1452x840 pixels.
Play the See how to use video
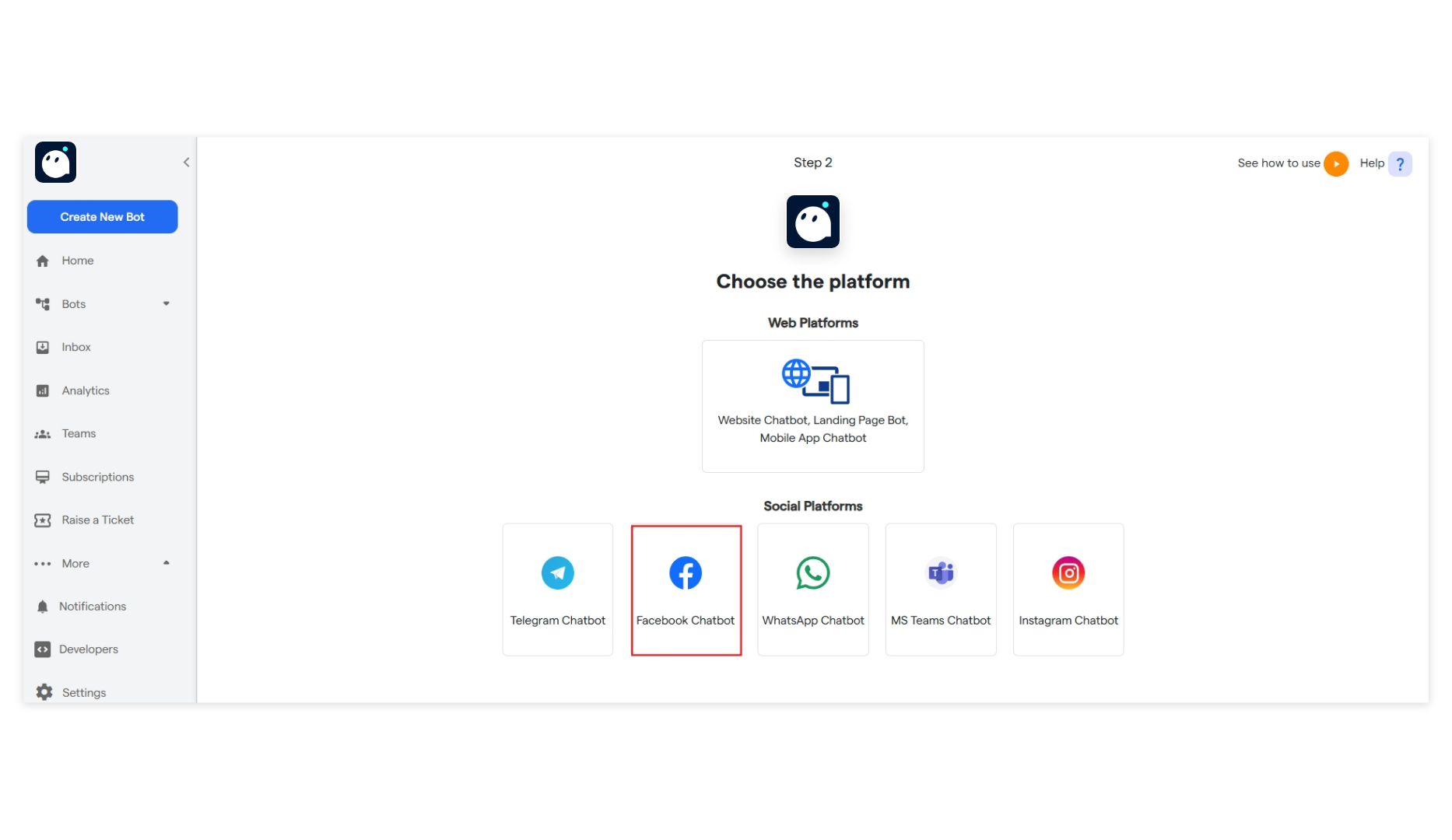[x=1336, y=163]
